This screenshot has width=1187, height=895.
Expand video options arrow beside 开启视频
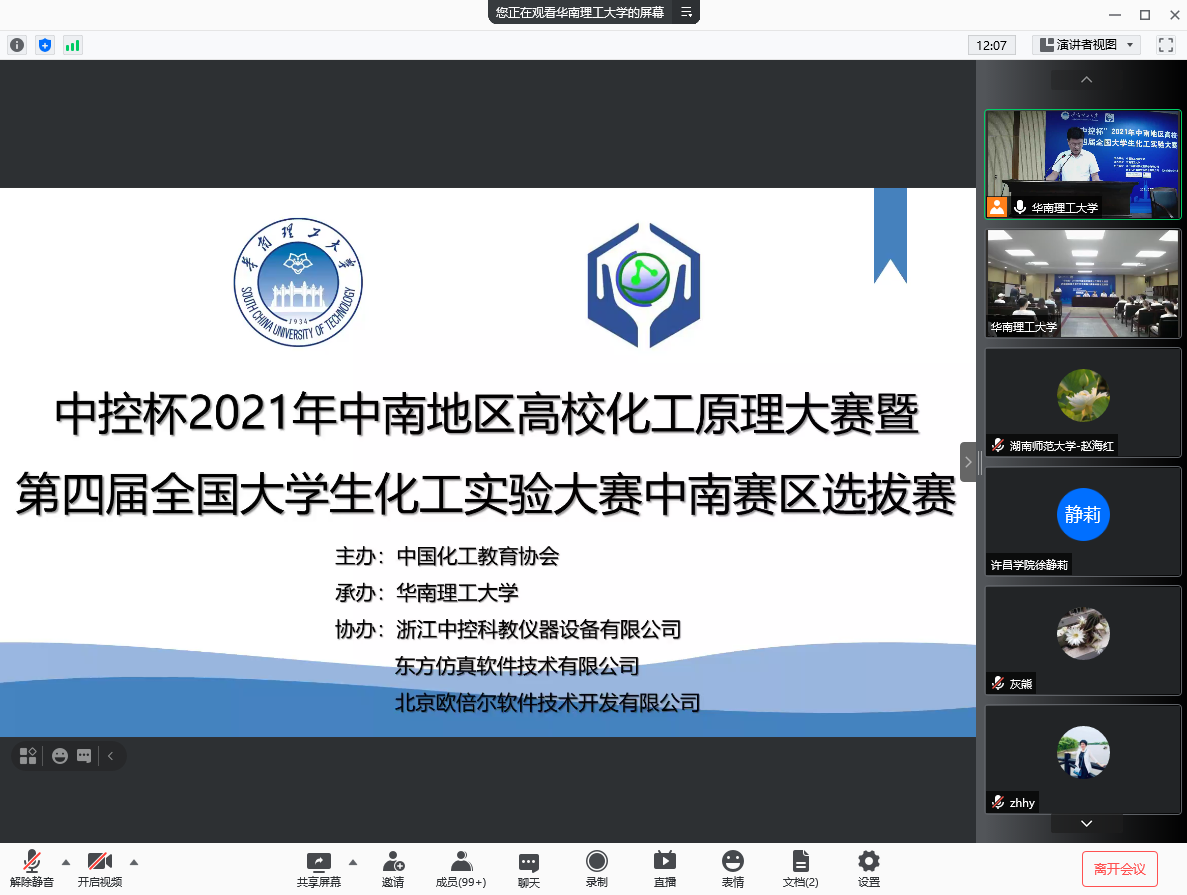(134, 861)
